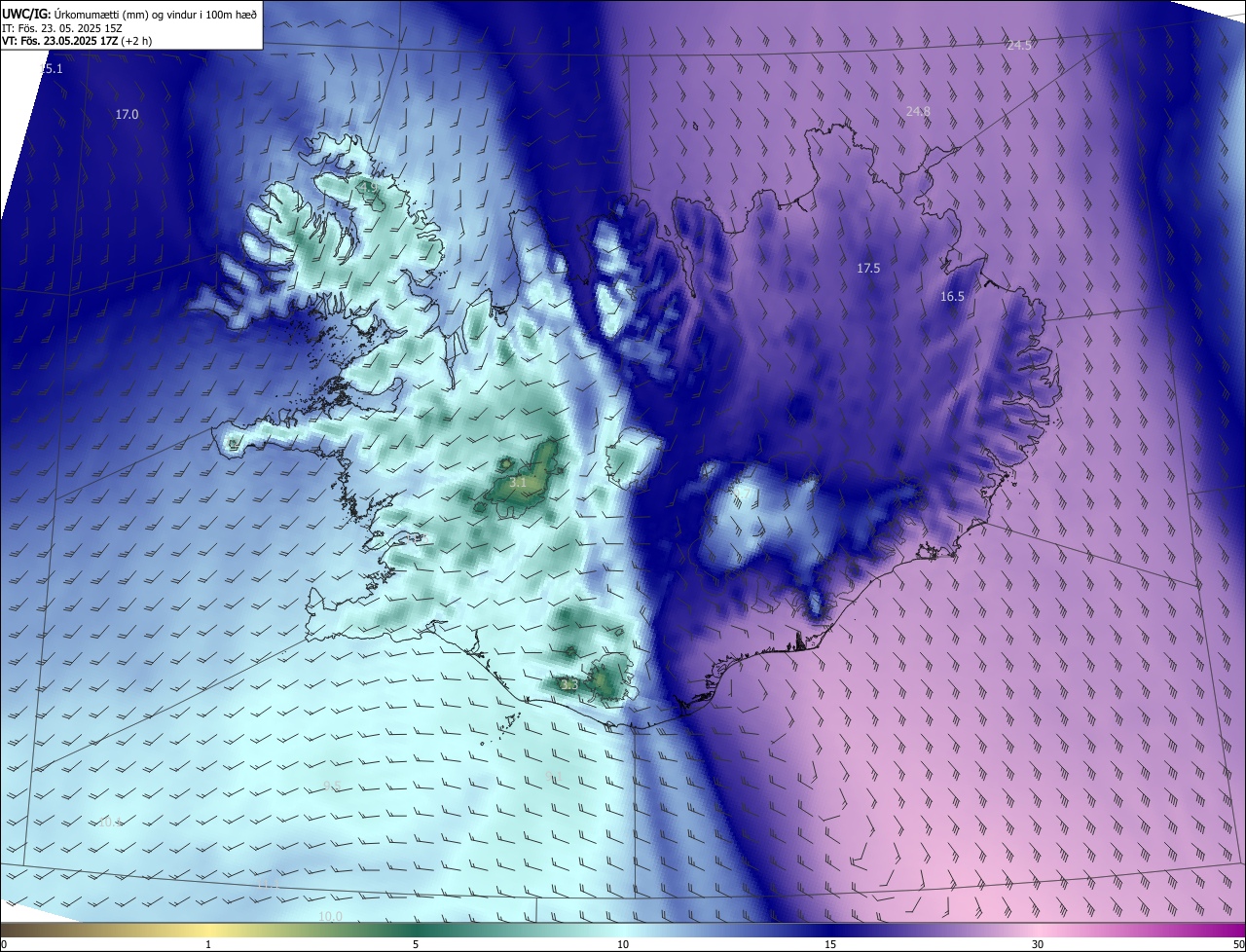Screen dimensions: 1246x952
Task: Click the 3.3 value label near the south coast
Action: pos(569,685)
